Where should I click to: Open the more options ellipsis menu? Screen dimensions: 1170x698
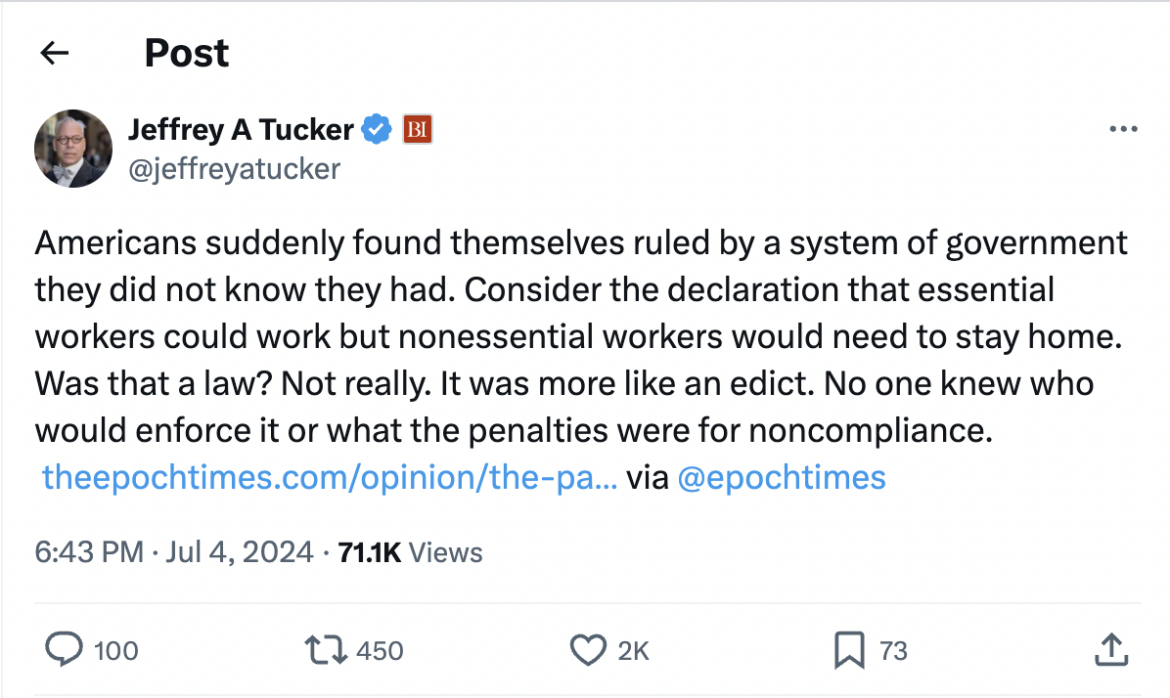[x=1124, y=129]
